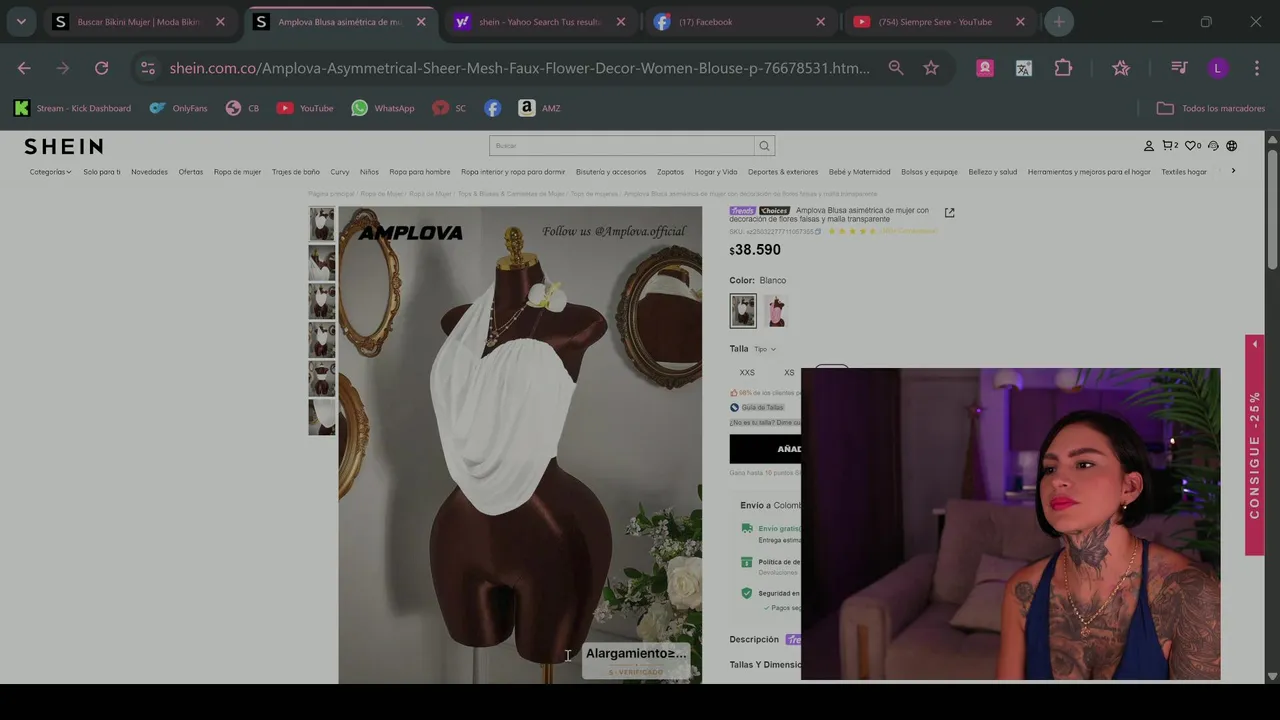Open customer support headset icon
This screenshot has height=720, width=1280.
1213,146
